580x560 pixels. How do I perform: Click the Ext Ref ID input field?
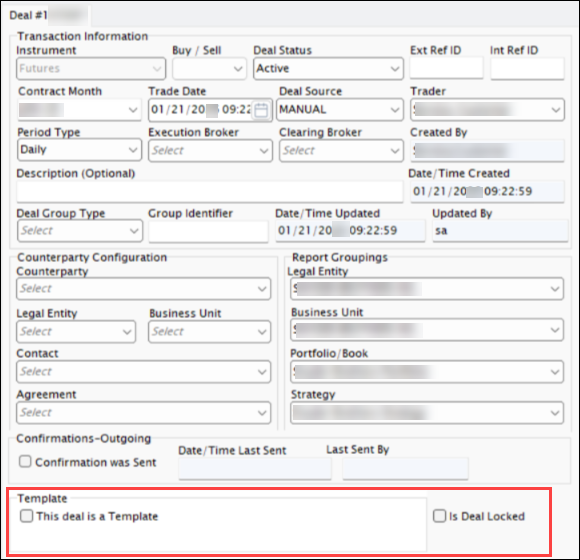pyautogui.click(x=446, y=68)
